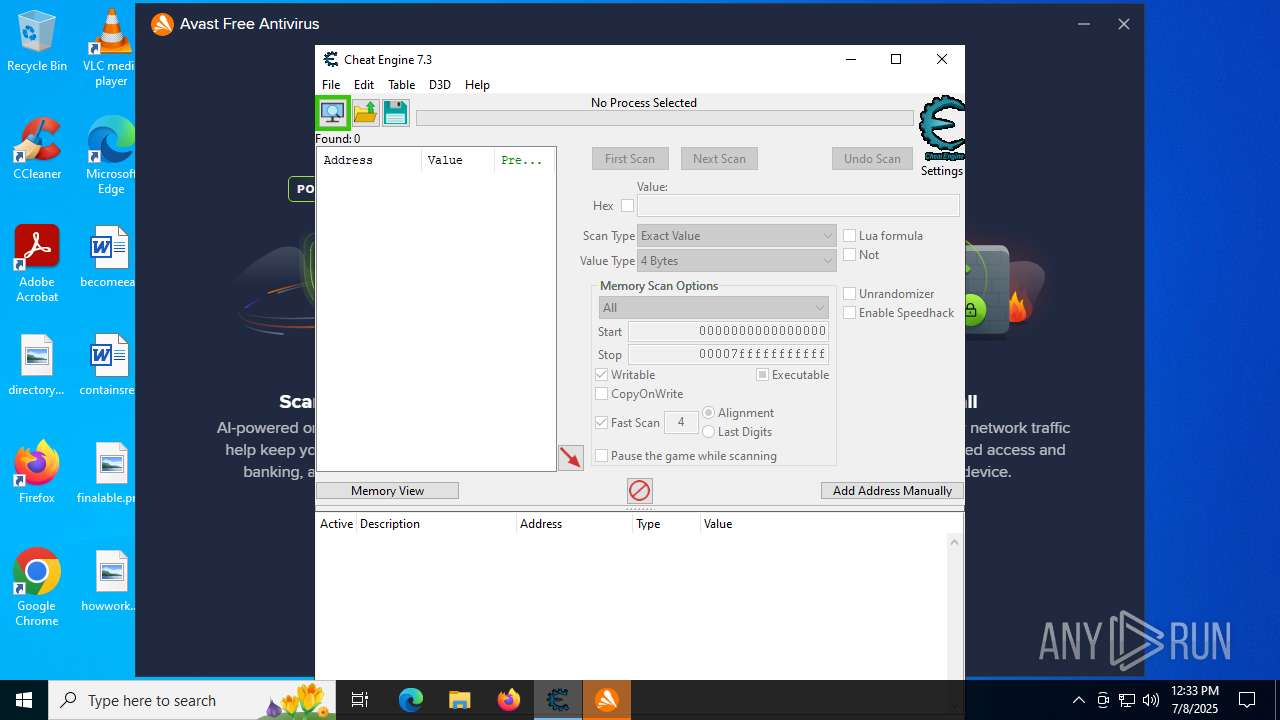Screen dimensions: 1280x720
Task: Open Task View in the taskbar
Action: [x=360, y=700]
